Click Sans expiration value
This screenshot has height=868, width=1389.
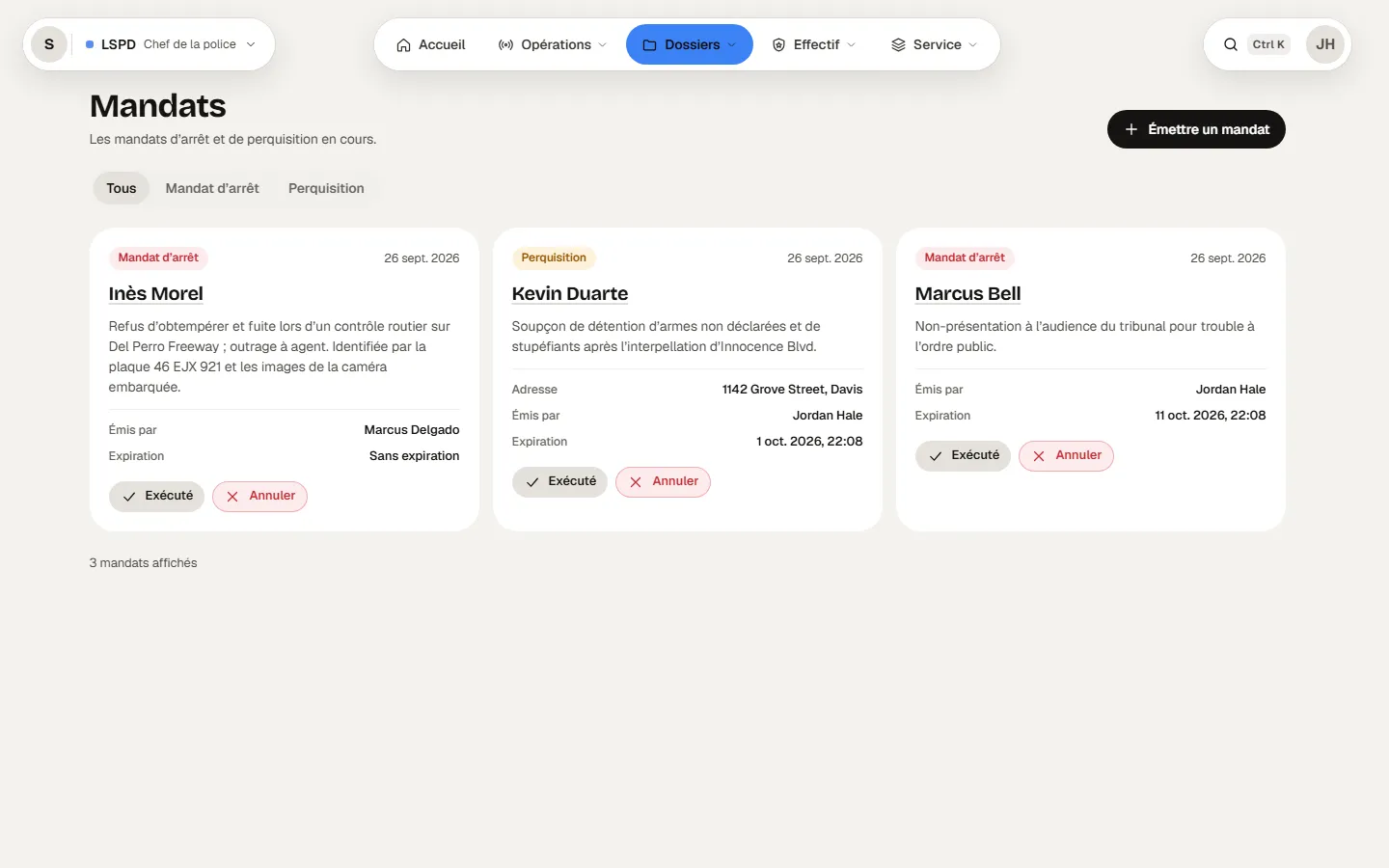click(414, 456)
